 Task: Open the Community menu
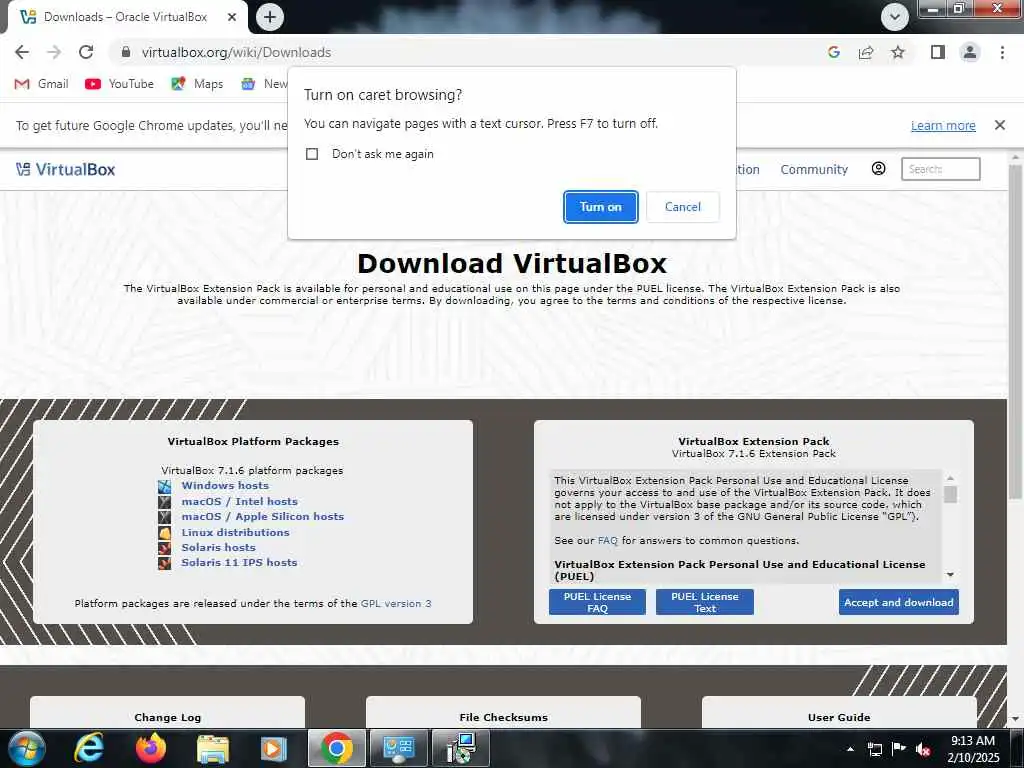814,170
